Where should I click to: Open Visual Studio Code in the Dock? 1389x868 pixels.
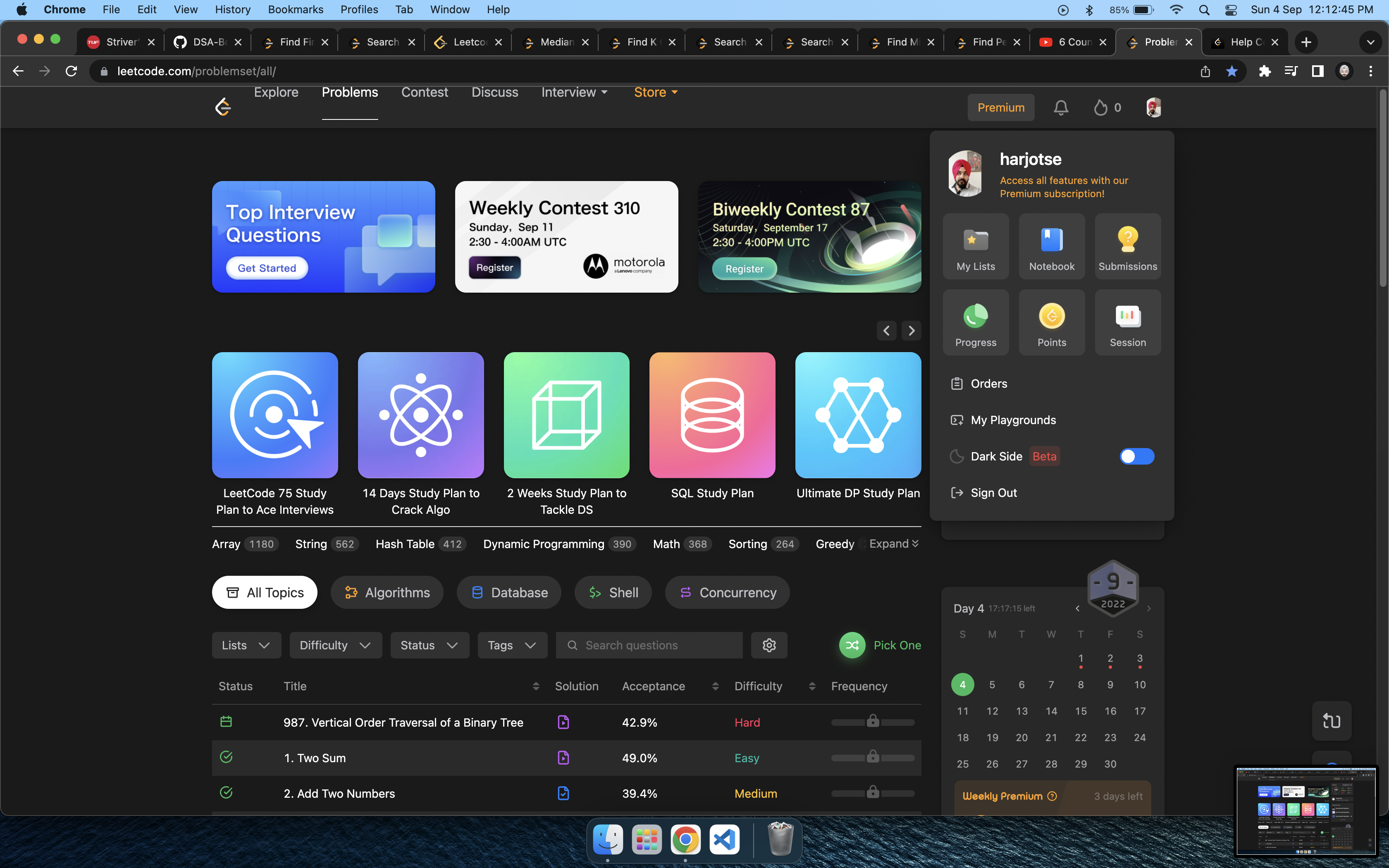pyautogui.click(x=724, y=840)
